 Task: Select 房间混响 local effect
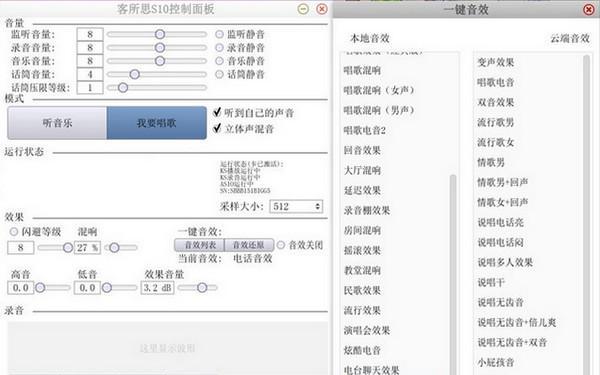(362, 230)
